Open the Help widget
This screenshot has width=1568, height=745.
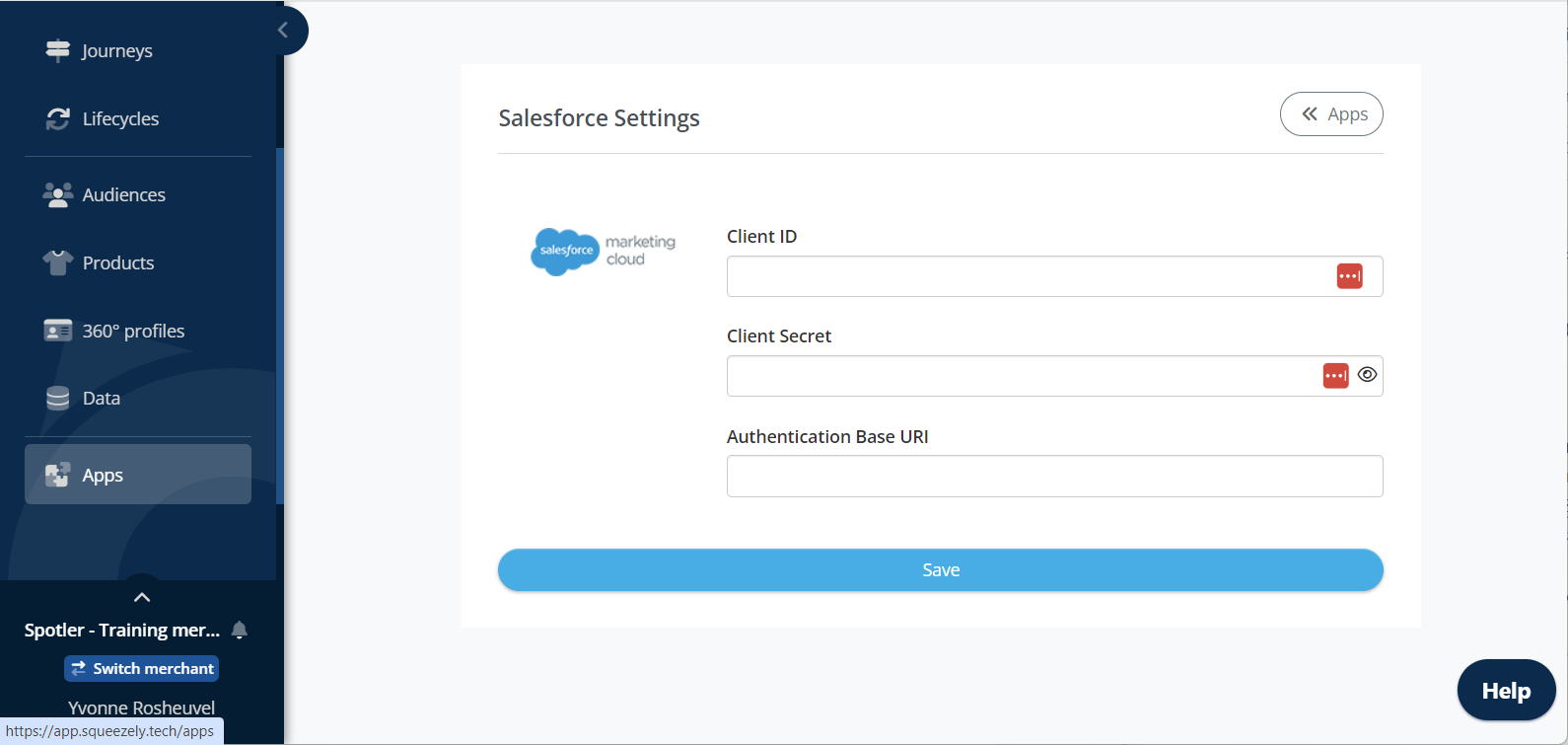[x=1506, y=691]
